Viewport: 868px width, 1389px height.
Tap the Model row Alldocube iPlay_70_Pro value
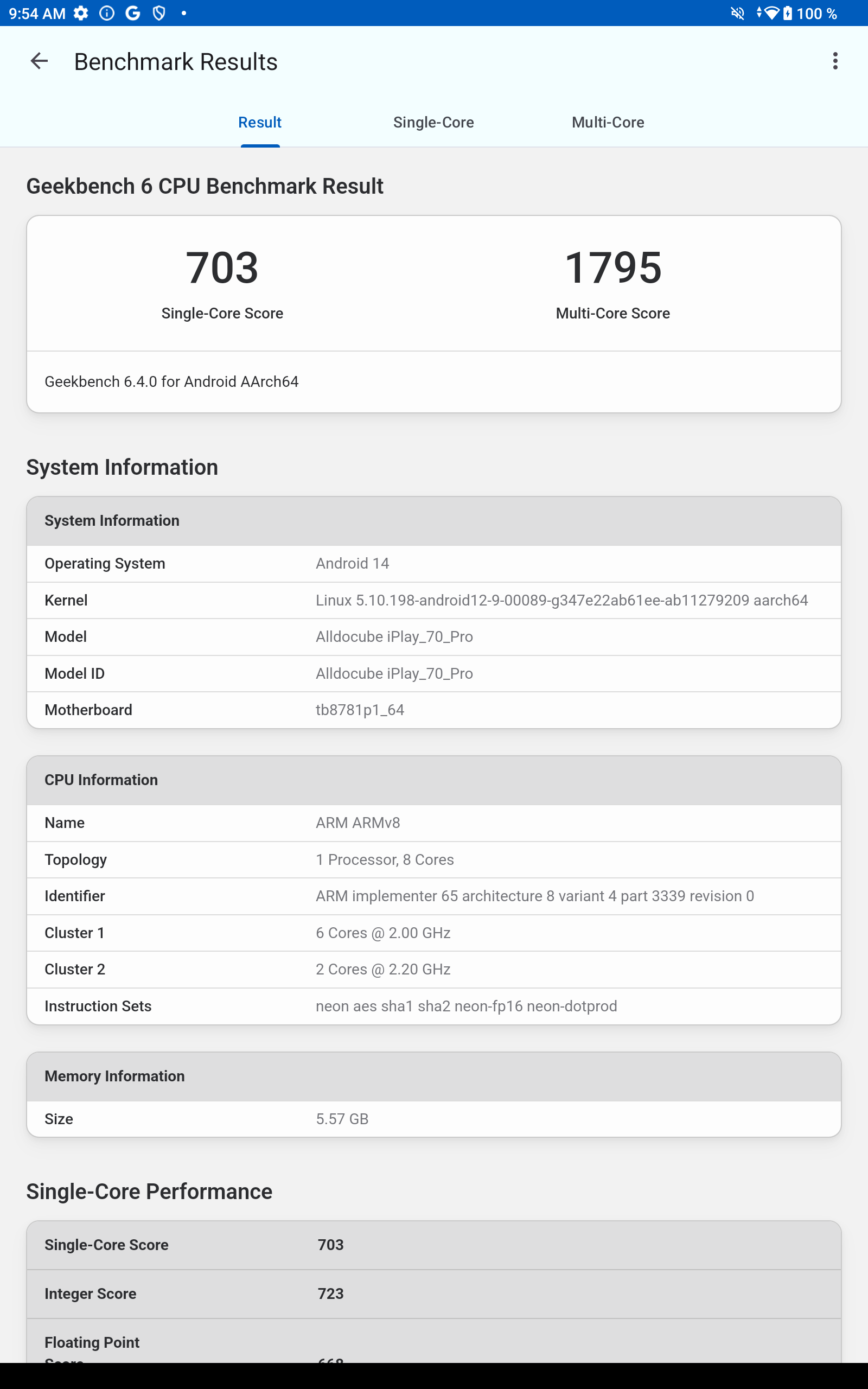[x=394, y=637]
